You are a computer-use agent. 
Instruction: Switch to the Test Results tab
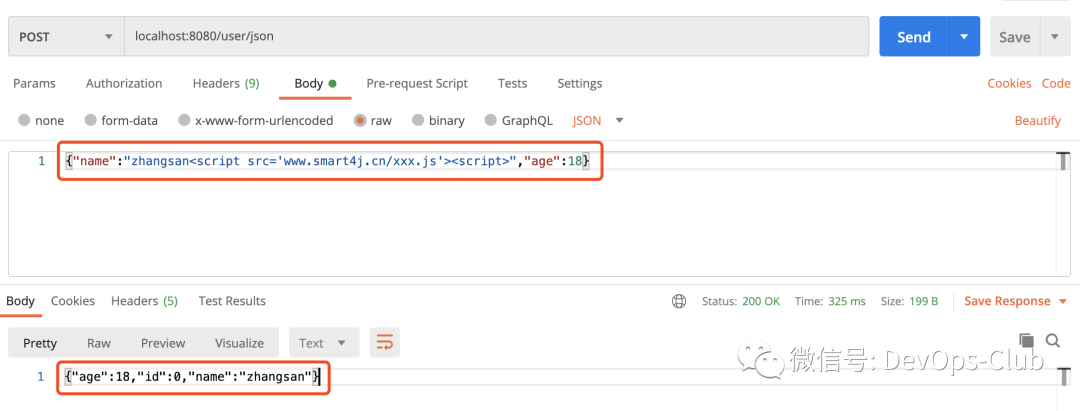click(x=232, y=301)
